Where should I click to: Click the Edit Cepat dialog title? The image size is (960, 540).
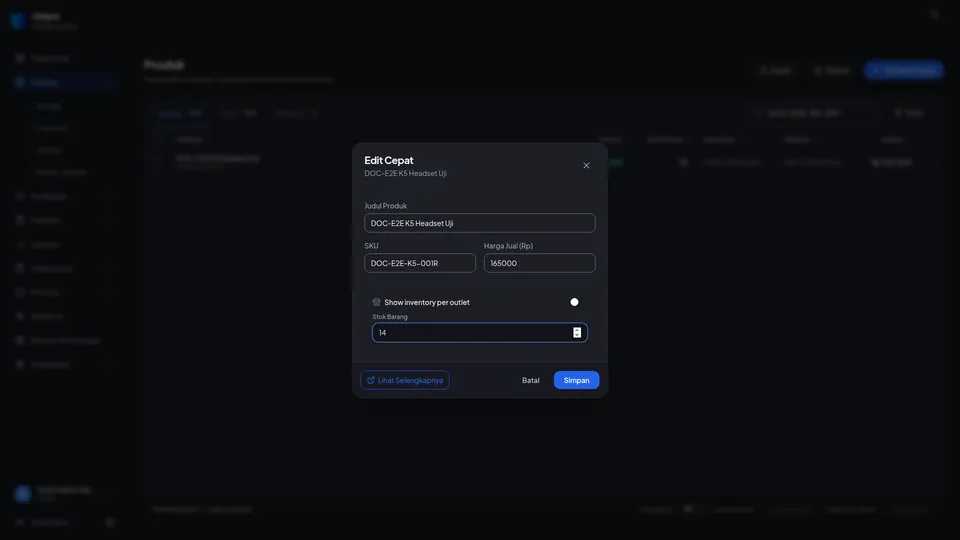point(389,160)
